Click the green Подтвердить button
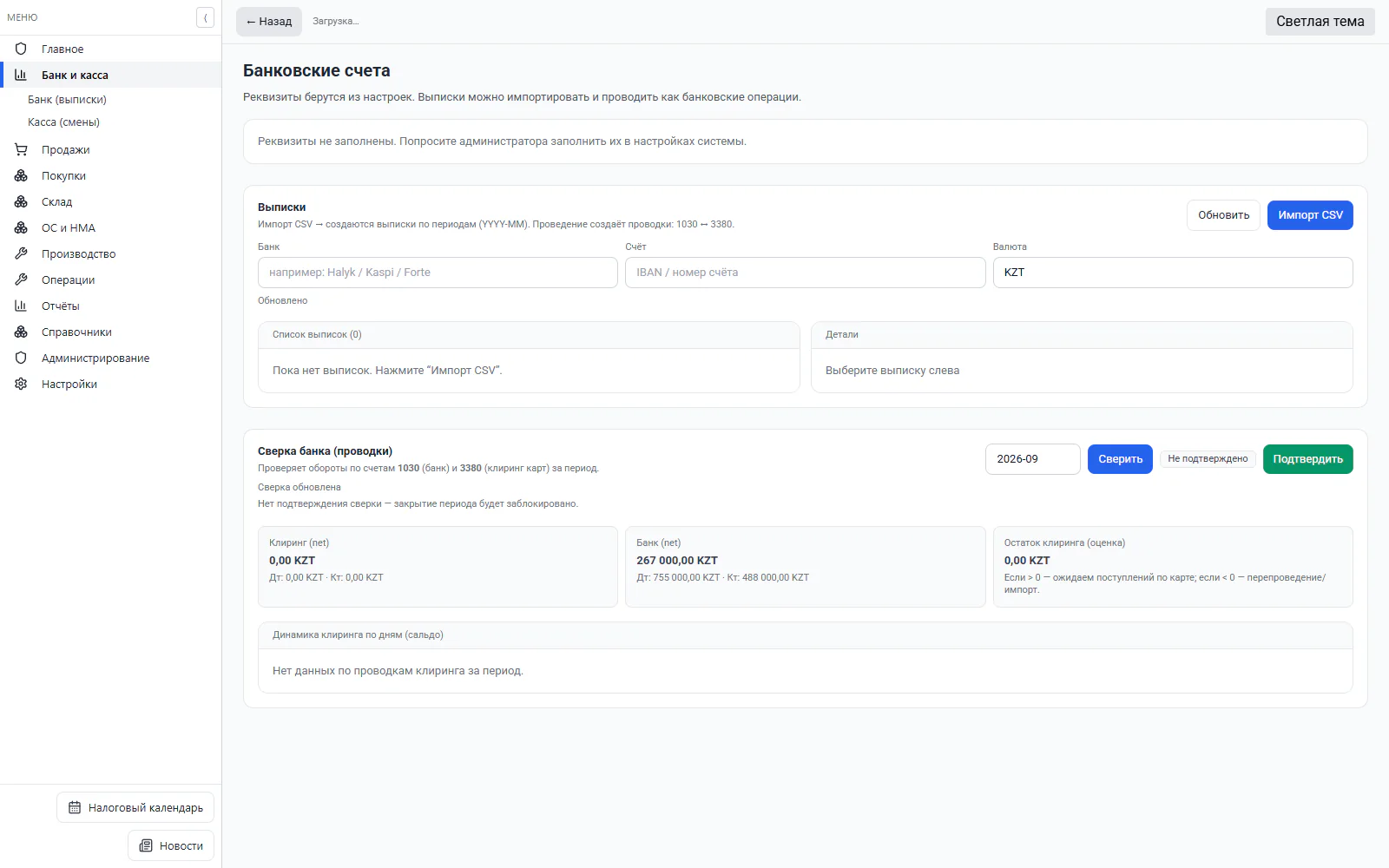 [1307, 459]
